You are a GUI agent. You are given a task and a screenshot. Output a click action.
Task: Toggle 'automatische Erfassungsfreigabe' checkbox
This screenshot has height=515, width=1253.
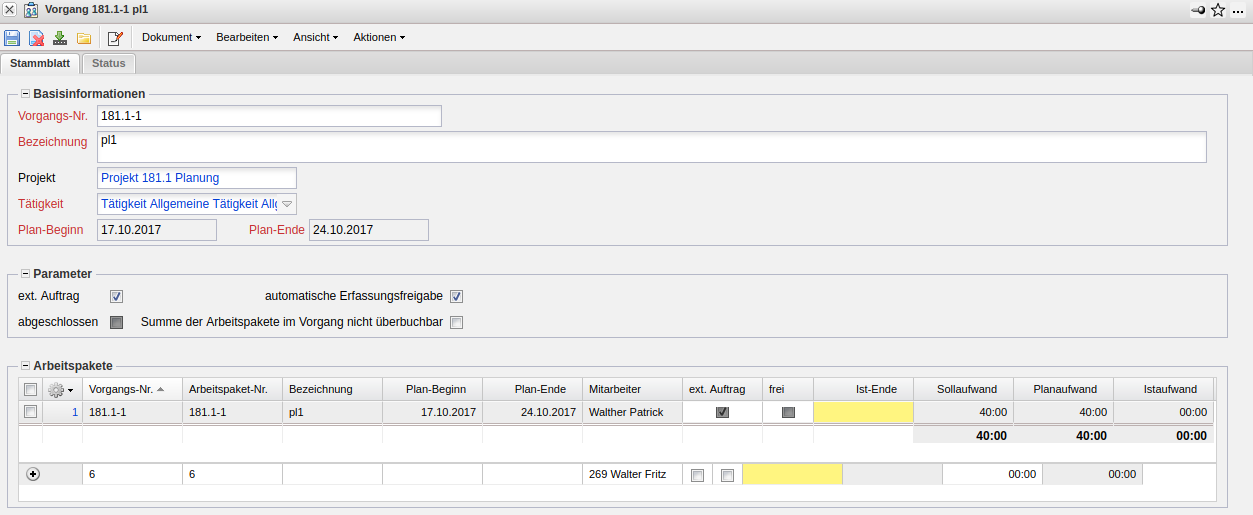coord(457,296)
